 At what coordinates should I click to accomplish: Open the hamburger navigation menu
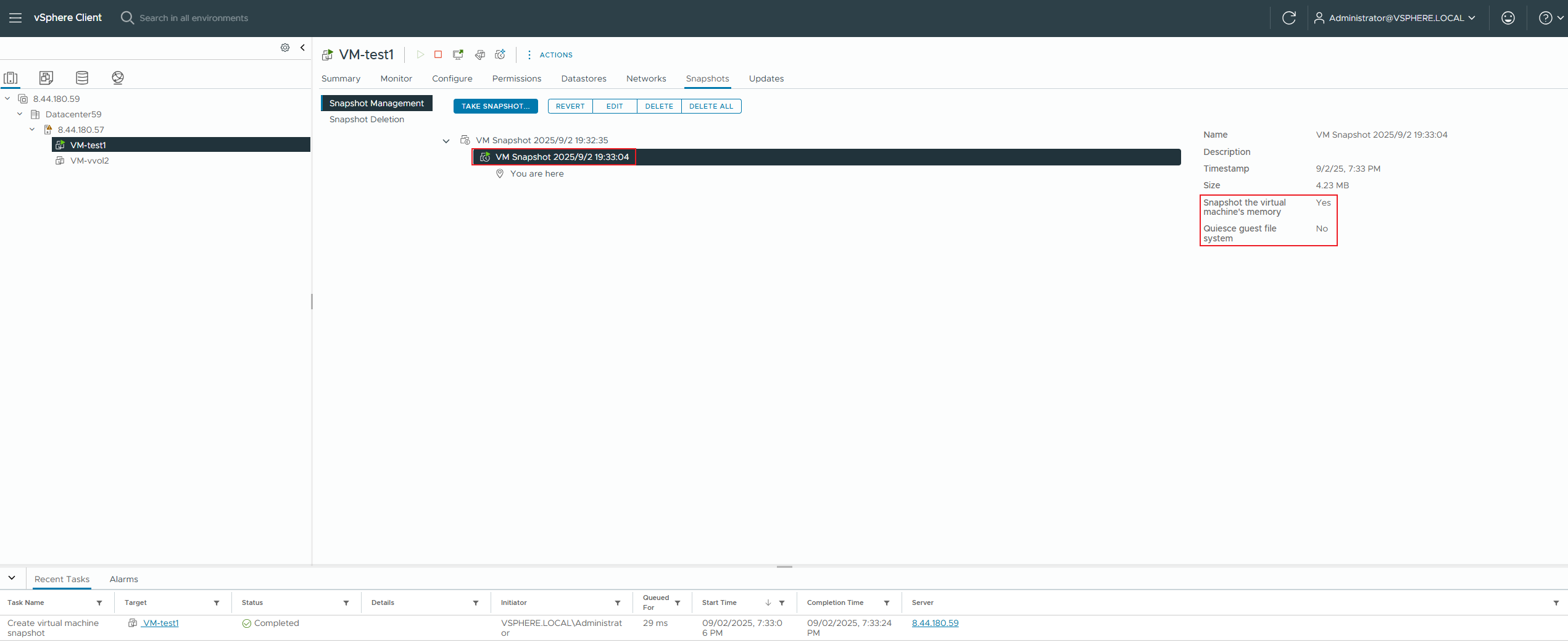pos(15,18)
